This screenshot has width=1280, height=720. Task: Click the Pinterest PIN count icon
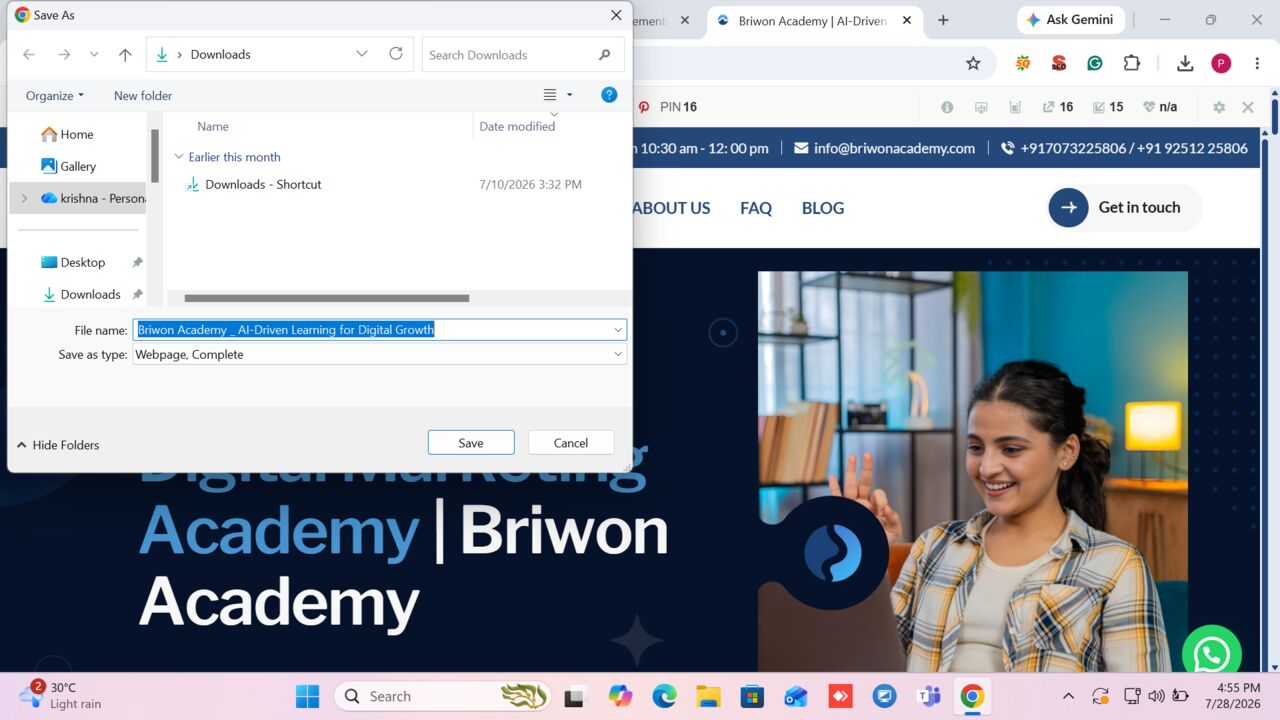coord(644,107)
